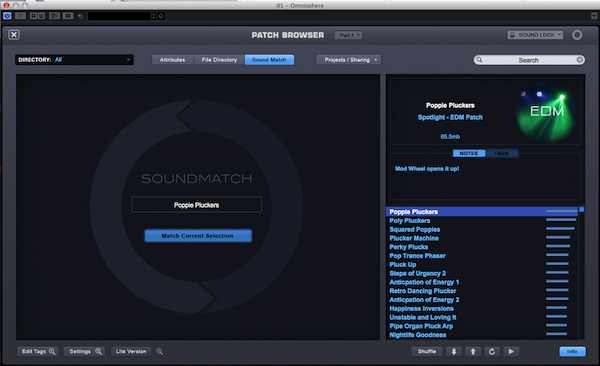Open the Projects / Sharing dropdown

tap(348, 60)
